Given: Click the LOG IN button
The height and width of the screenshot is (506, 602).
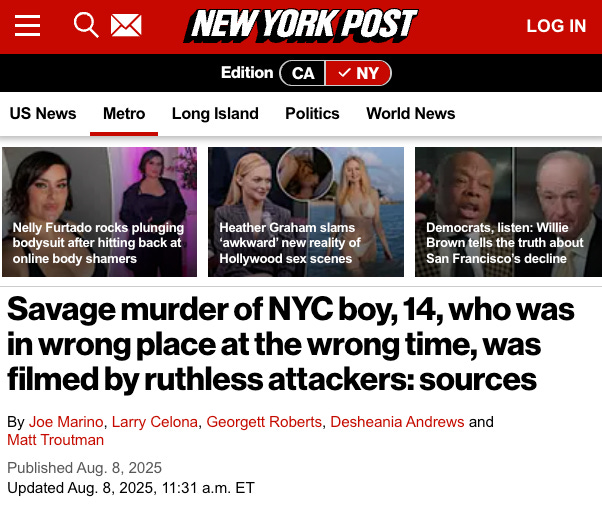Looking at the screenshot, I should 556,26.
